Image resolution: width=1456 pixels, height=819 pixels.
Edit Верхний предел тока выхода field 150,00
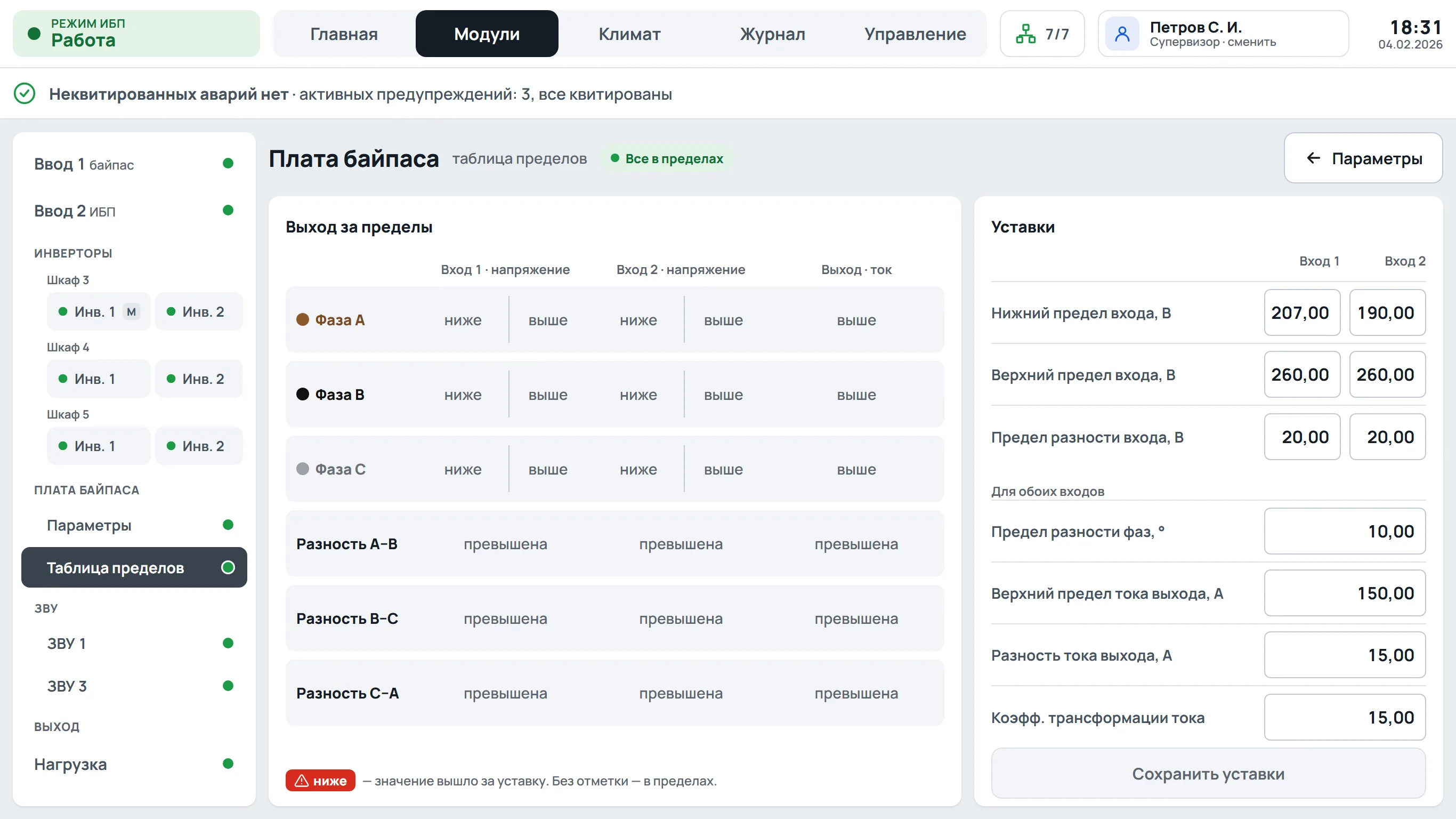1345,593
